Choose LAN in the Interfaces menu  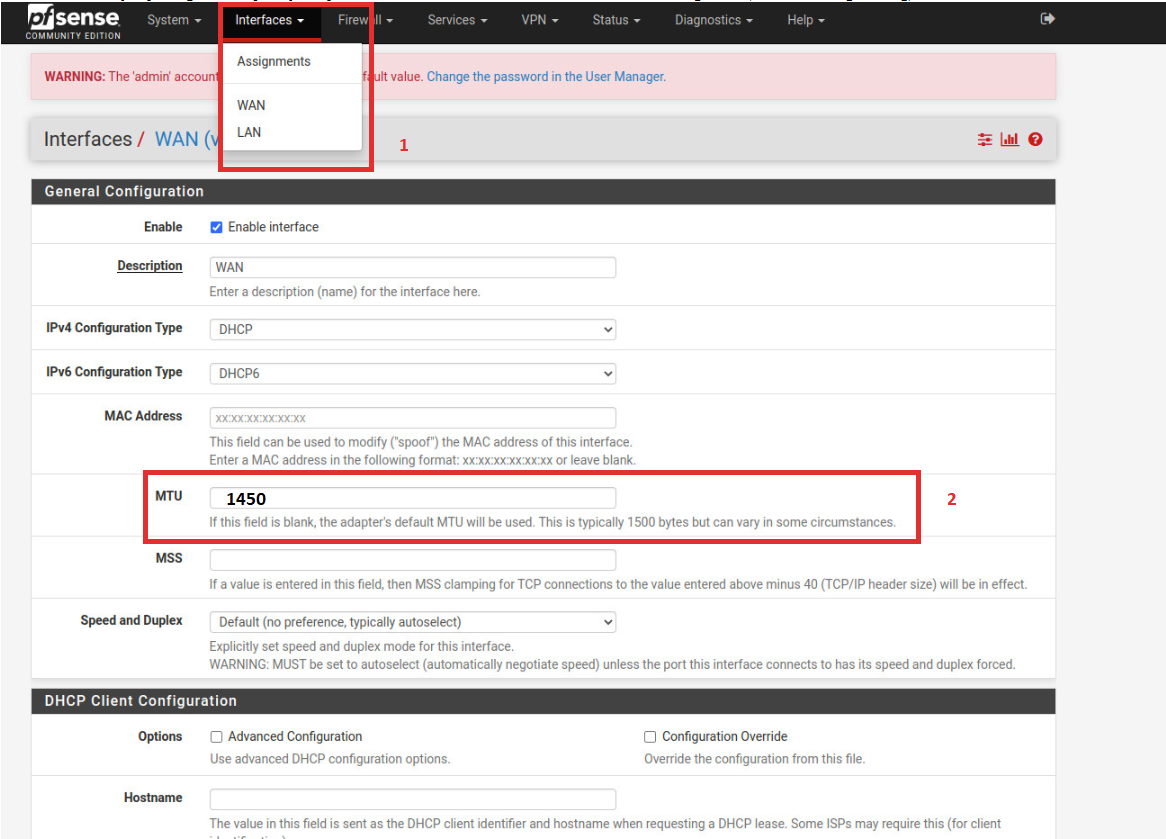[x=249, y=132]
